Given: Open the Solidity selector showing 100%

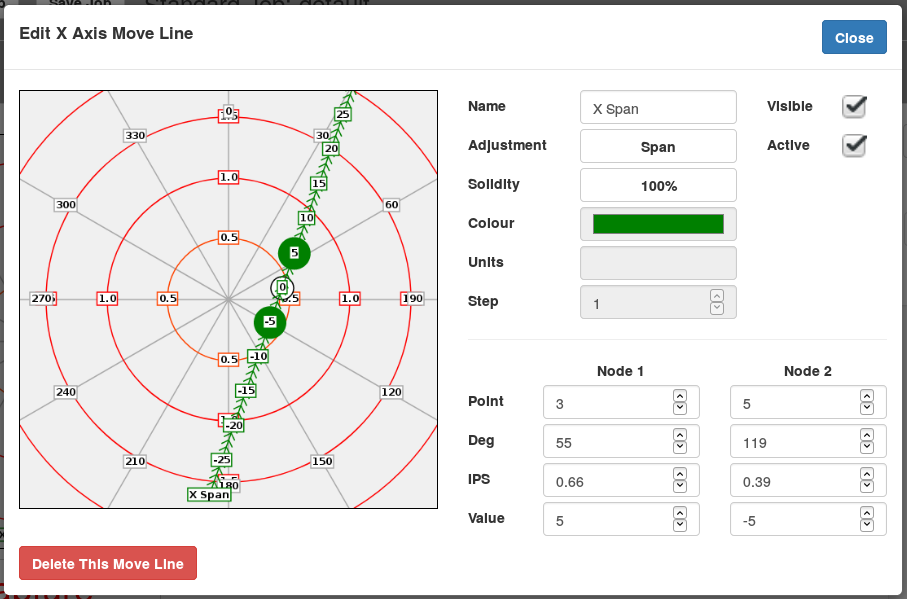Looking at the screenshot, I should point(658,184).
